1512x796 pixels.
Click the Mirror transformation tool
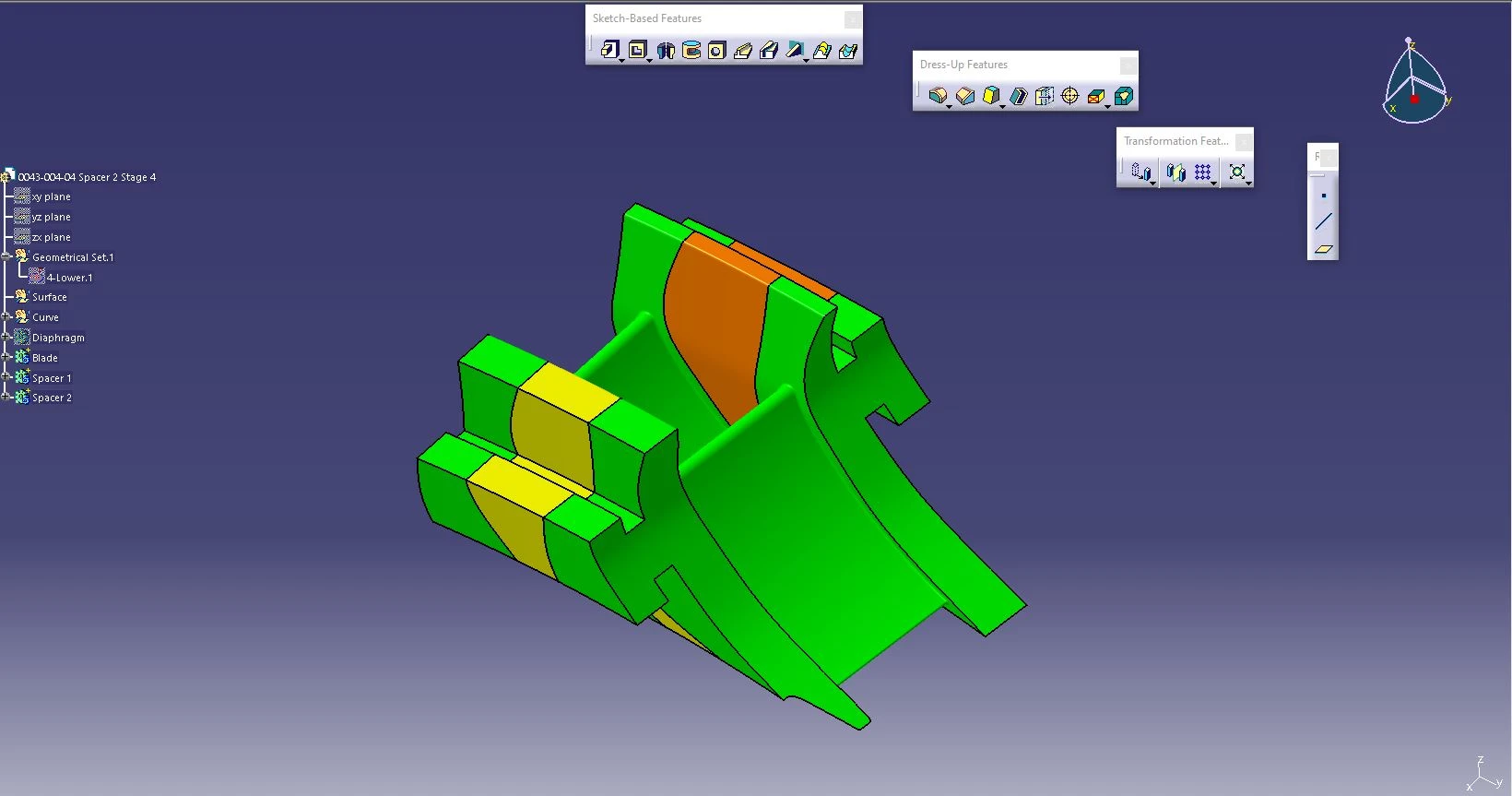1175,172
